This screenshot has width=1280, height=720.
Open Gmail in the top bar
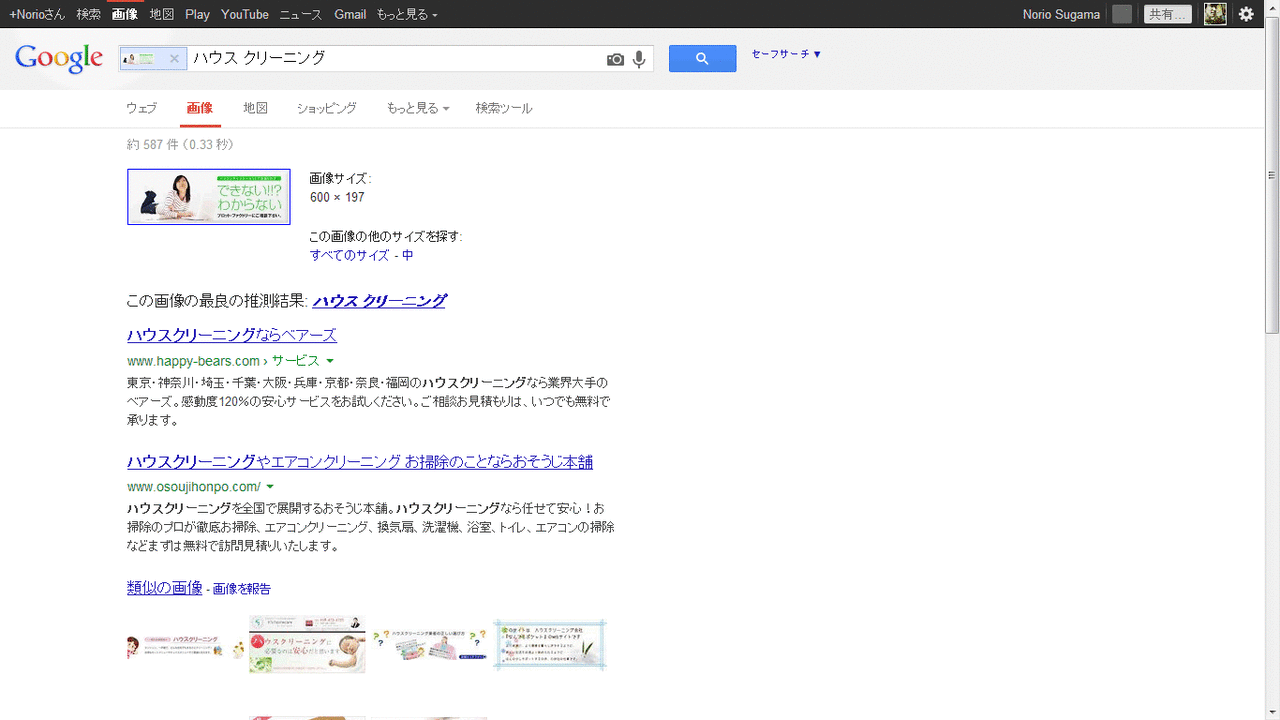350,14
